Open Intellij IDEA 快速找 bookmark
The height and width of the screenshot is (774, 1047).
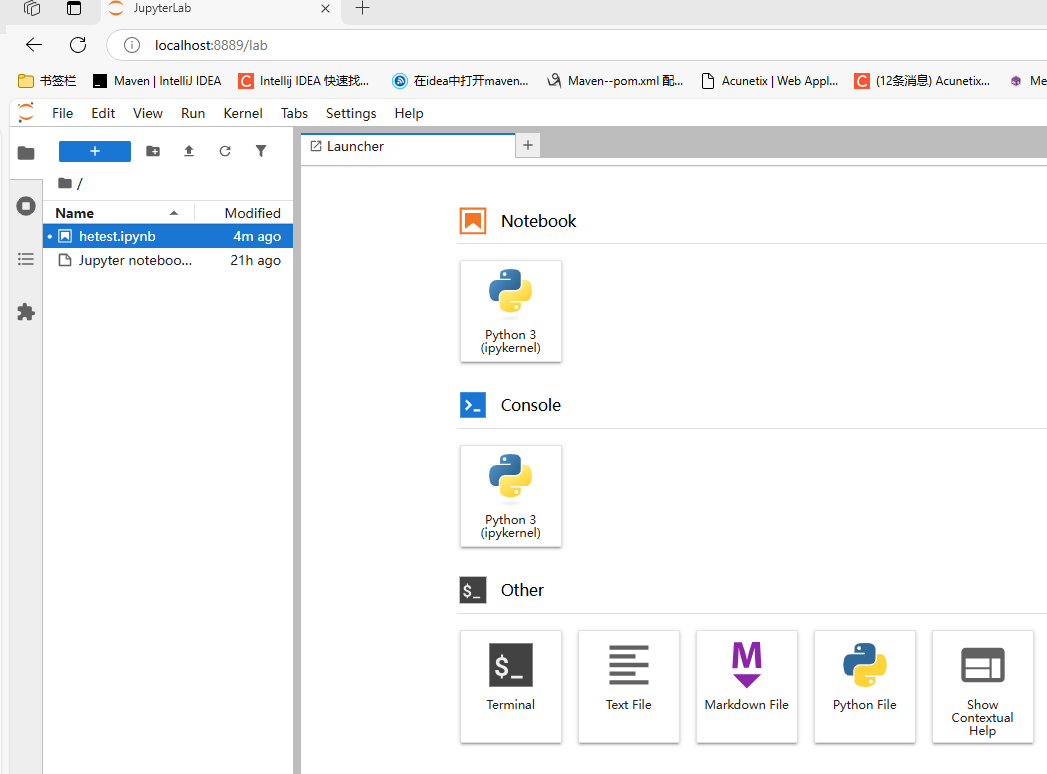point(304,81)
